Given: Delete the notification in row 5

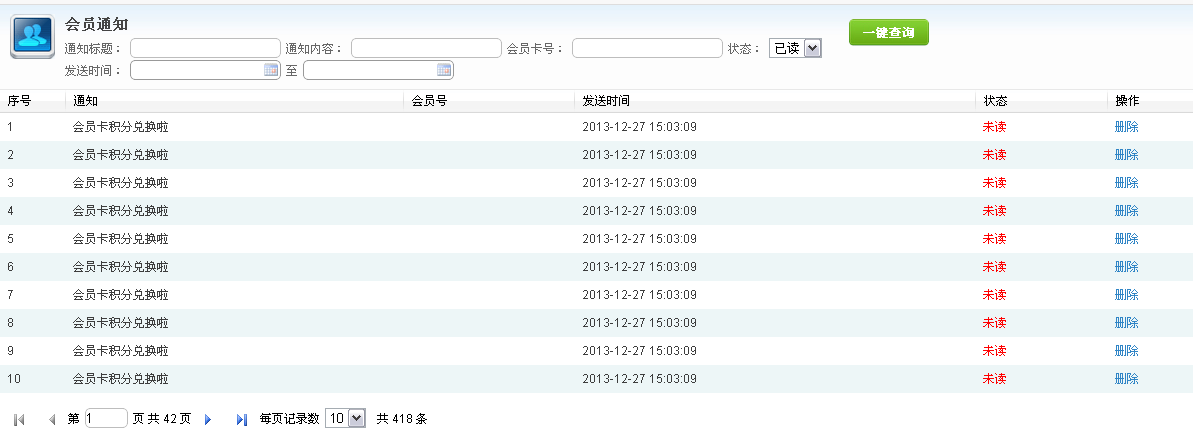Looking at the screenshot, I should (1126, 239).
